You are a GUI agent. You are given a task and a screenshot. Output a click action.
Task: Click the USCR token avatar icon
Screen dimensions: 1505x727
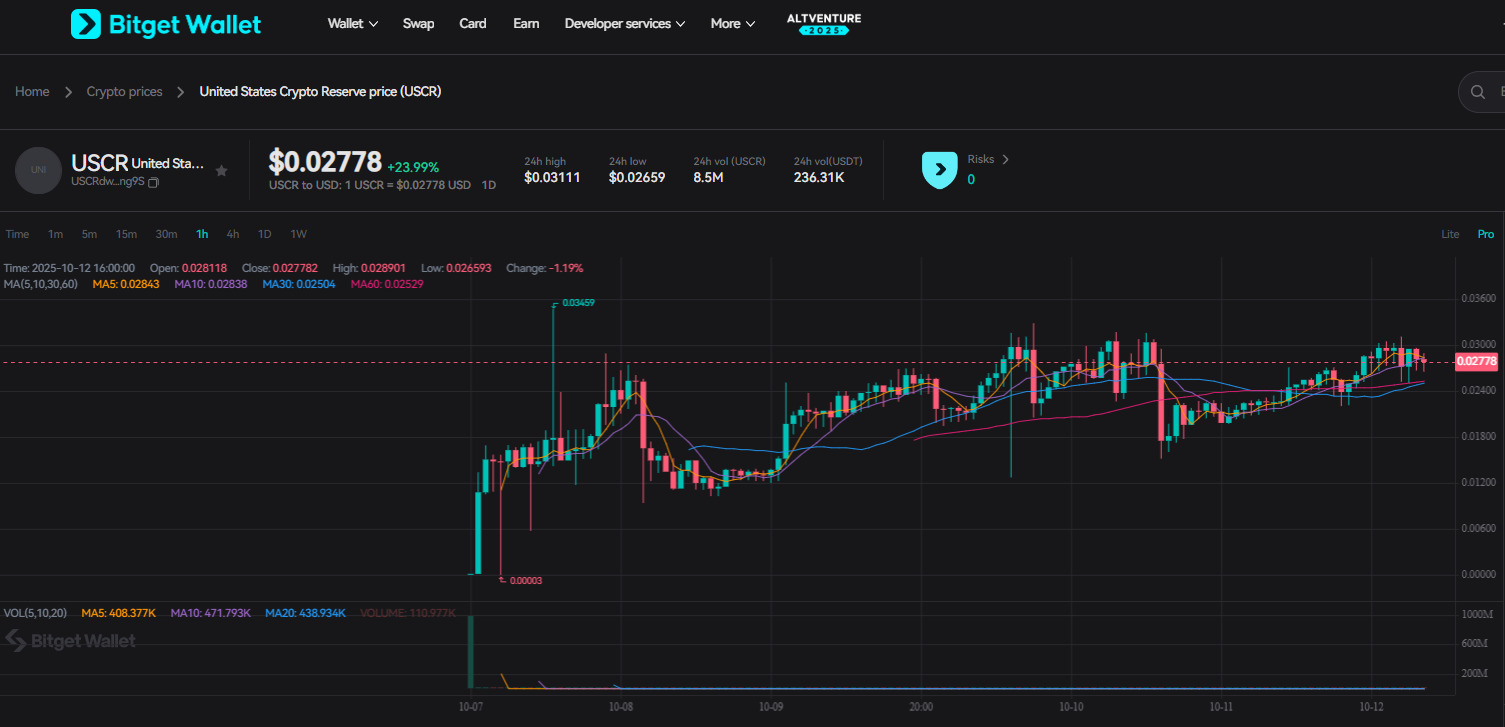[x=39, y=170]
